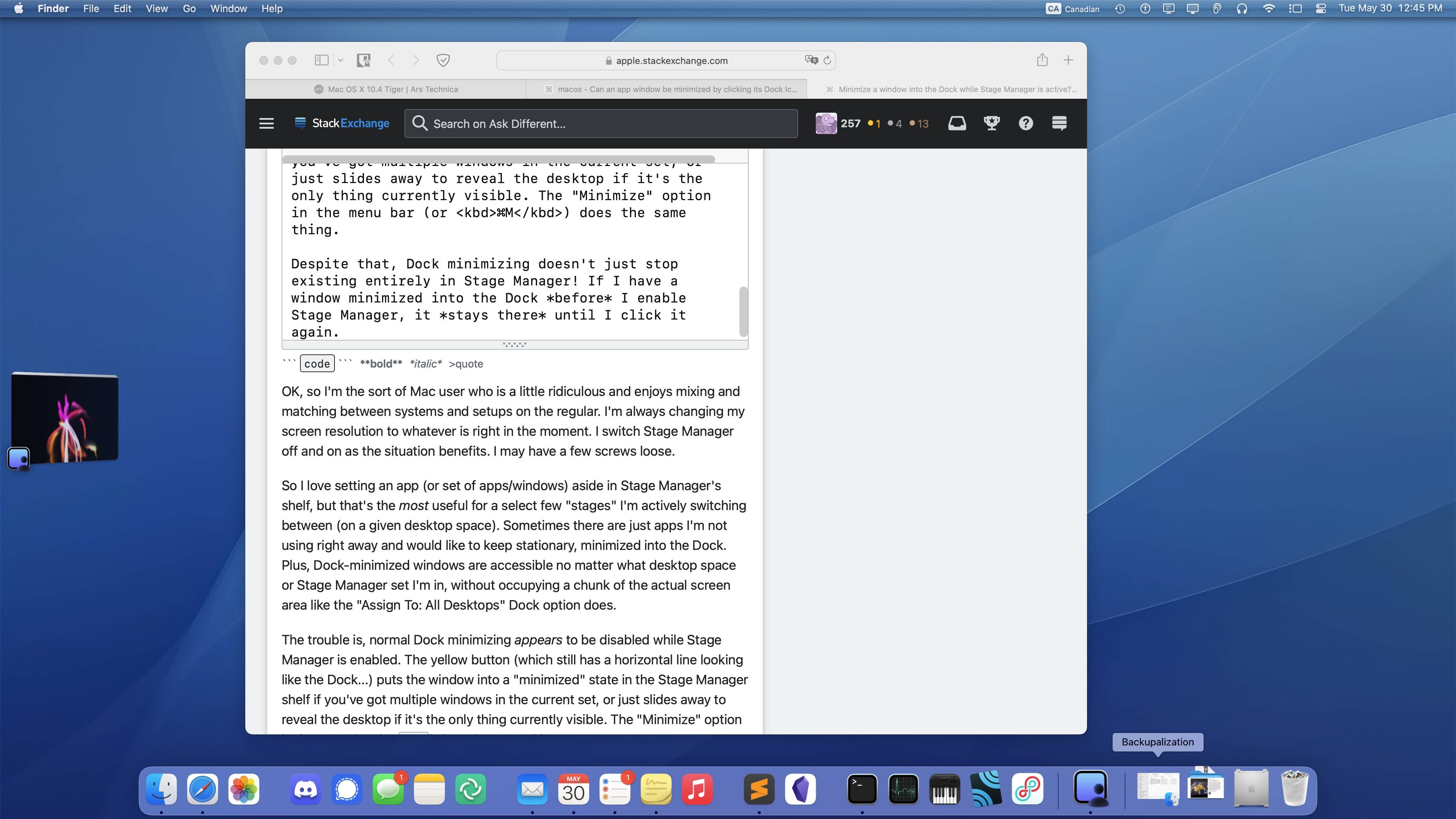
Task: Open the Help menu
Action: pos(272,9)
